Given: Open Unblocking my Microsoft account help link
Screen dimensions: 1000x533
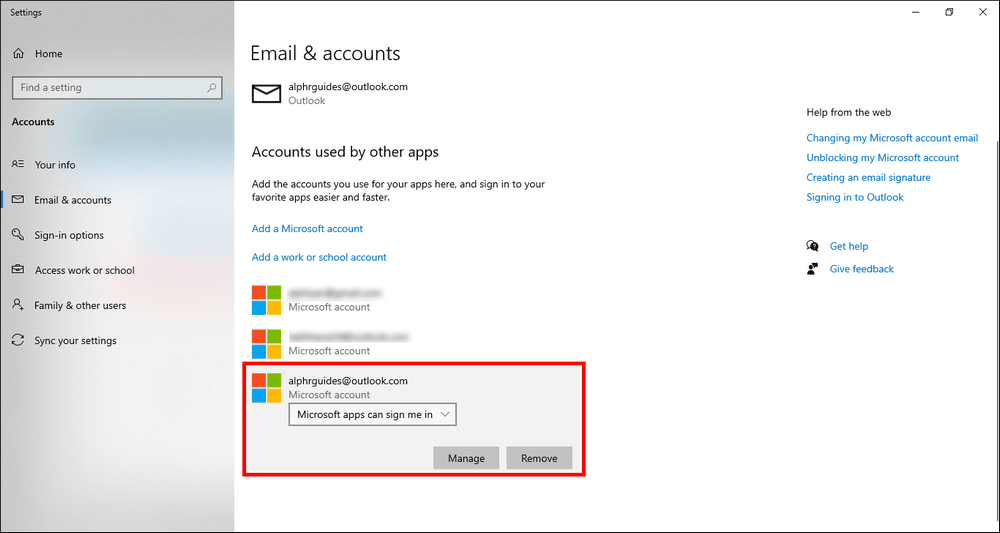Looking at the screenshot, I should click(883, 158).
